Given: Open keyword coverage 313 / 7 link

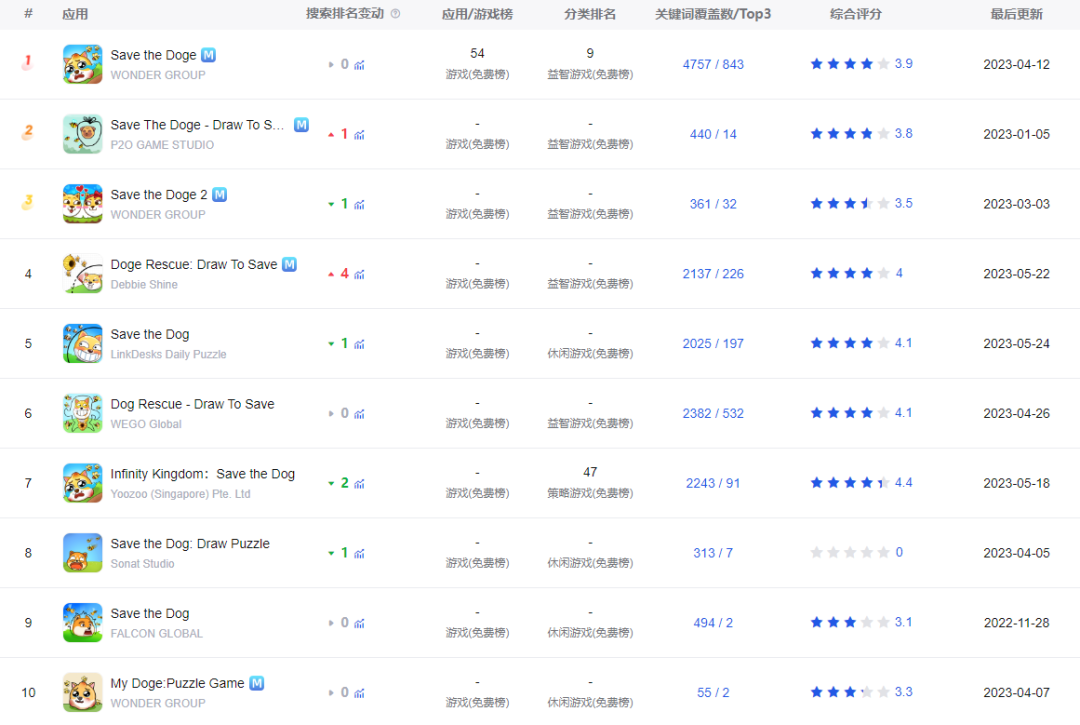Looking at the screenshot, I should (x=713, y=553).
